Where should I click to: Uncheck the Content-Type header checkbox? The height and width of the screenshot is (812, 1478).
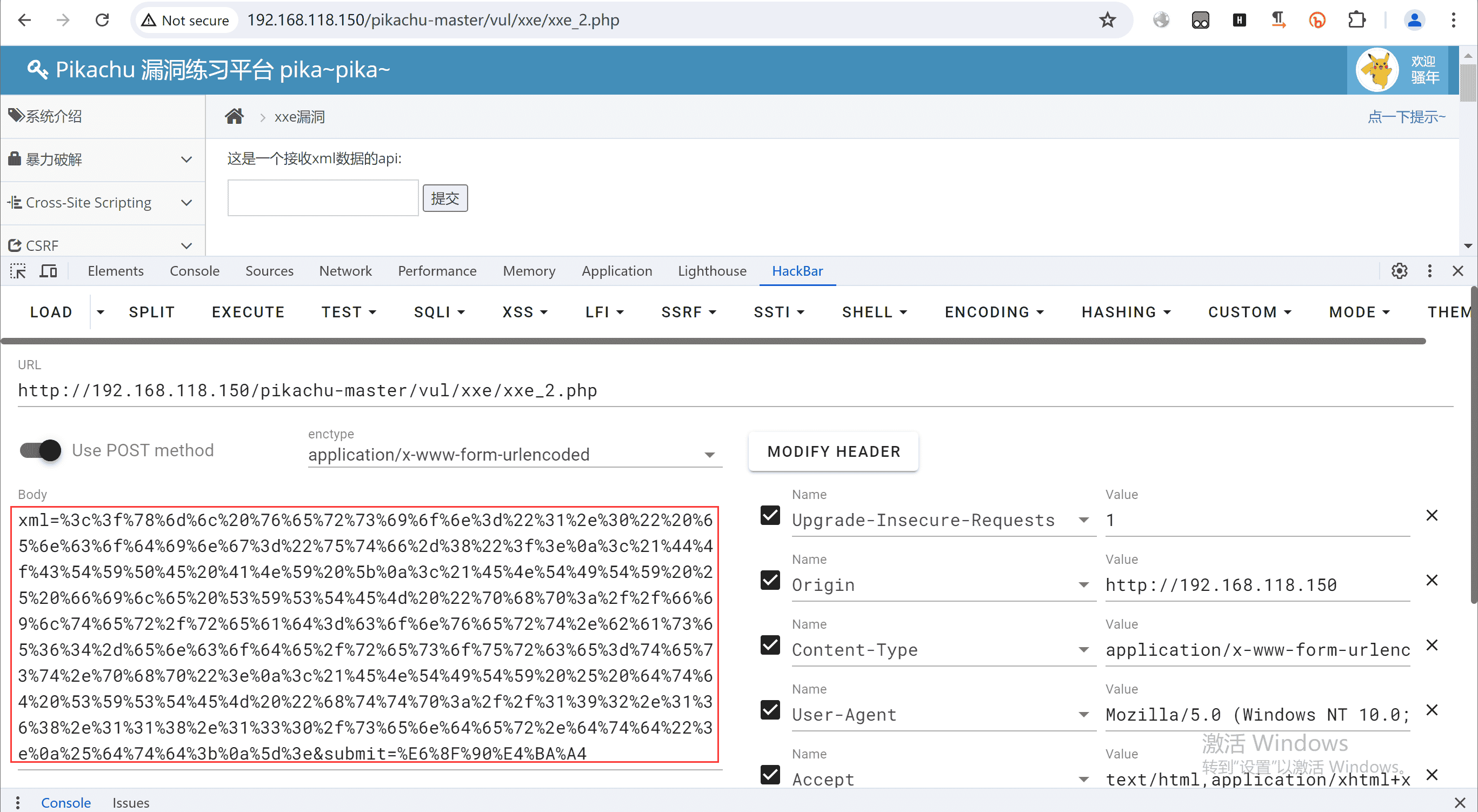[x=770, y=645]
